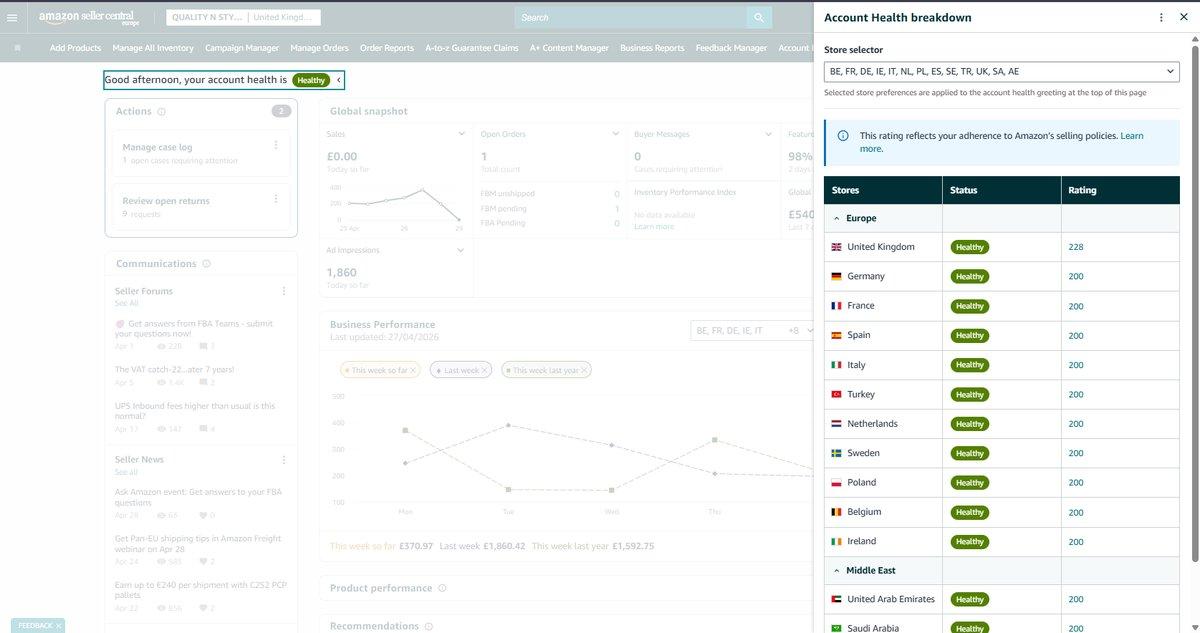Viewport: 1200px width, 633px height.
Task: Click the Product performance info icon
Action: pos(442,588)
